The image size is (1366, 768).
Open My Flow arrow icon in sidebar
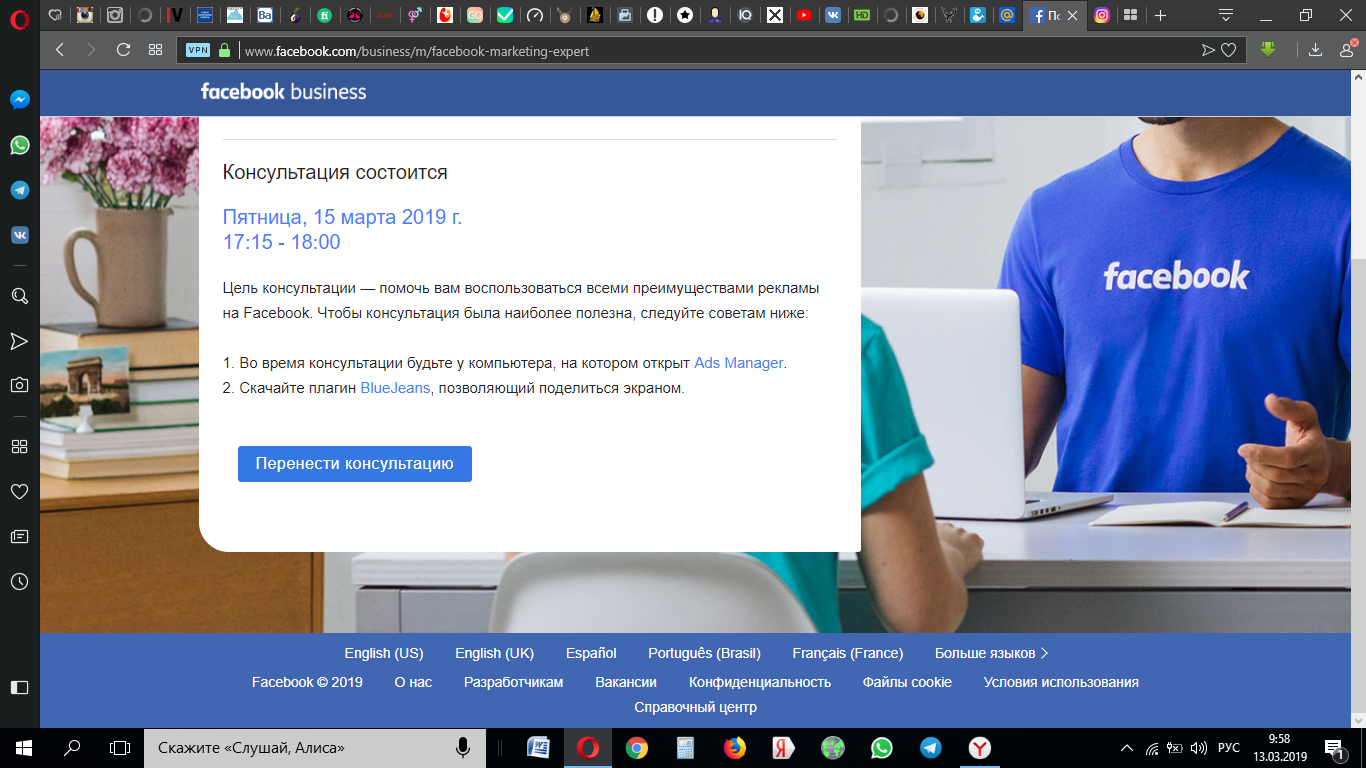(19, 341)
